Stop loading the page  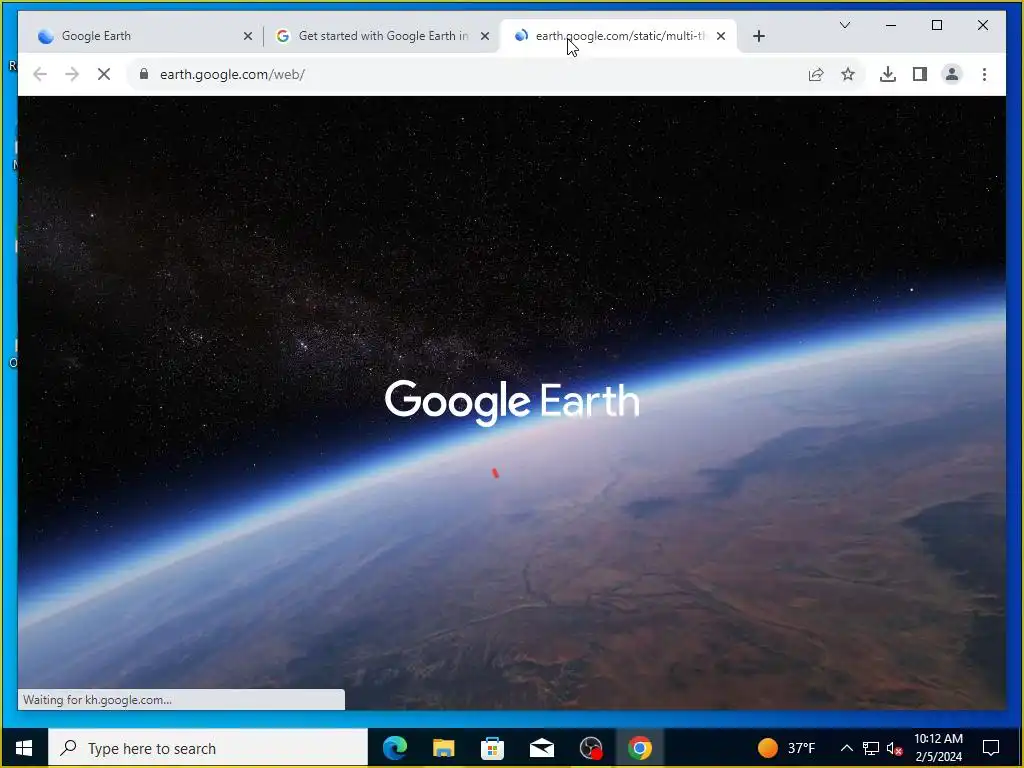(x=104, y=74)
